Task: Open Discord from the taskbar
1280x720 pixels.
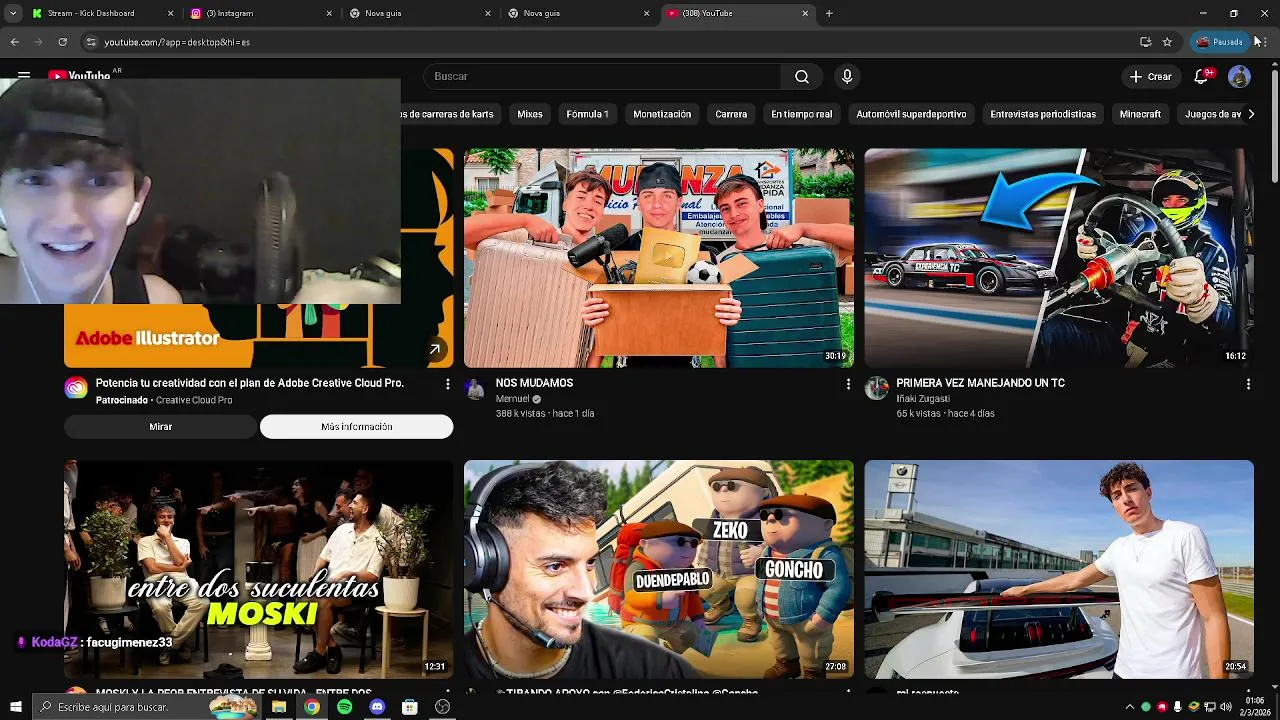Action: click(377, 707)
